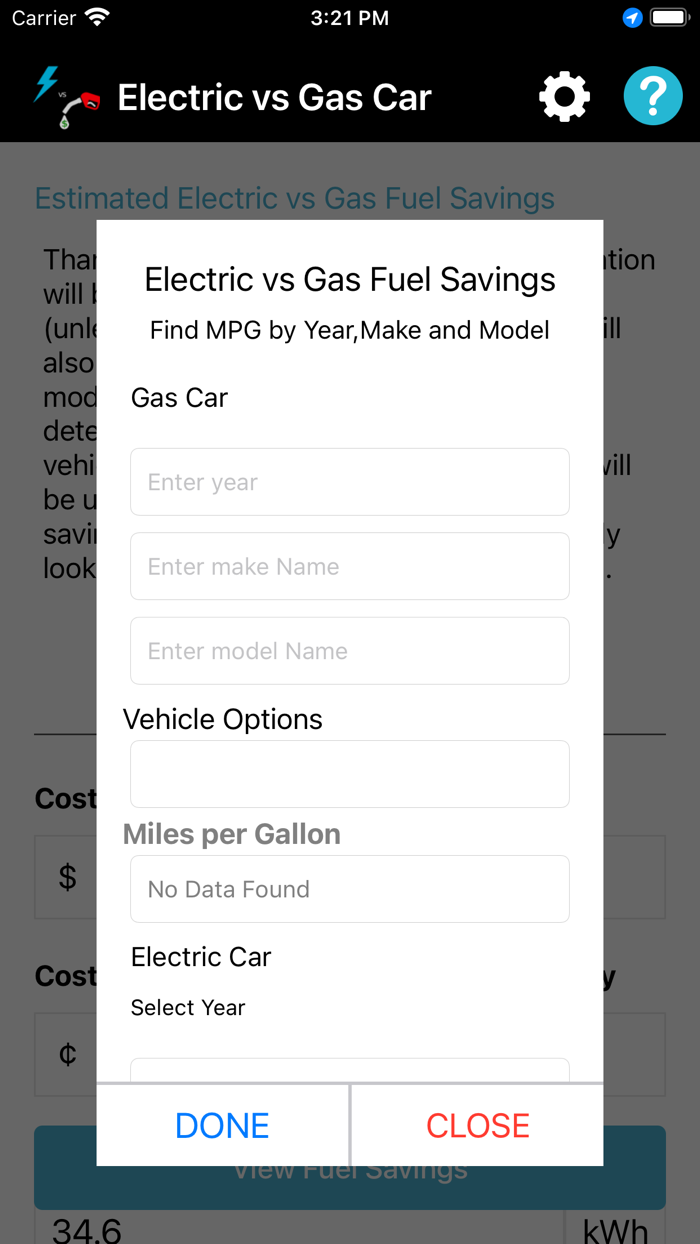Viewport: 700px width, 1244px height.
Task: Tap the Enter model Name input field
Action: tap(349, 650)
